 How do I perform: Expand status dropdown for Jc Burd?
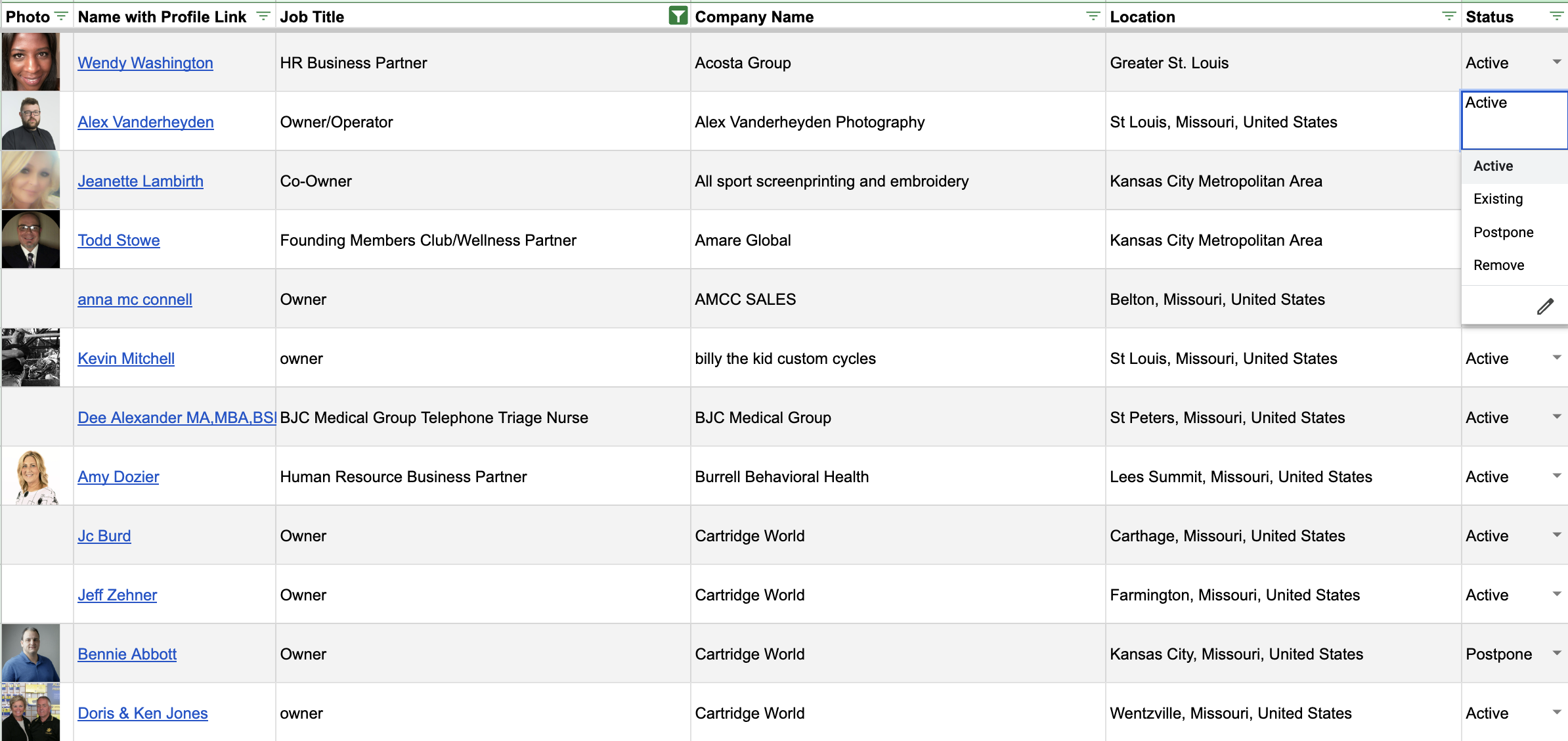(x=1556, y=535)
